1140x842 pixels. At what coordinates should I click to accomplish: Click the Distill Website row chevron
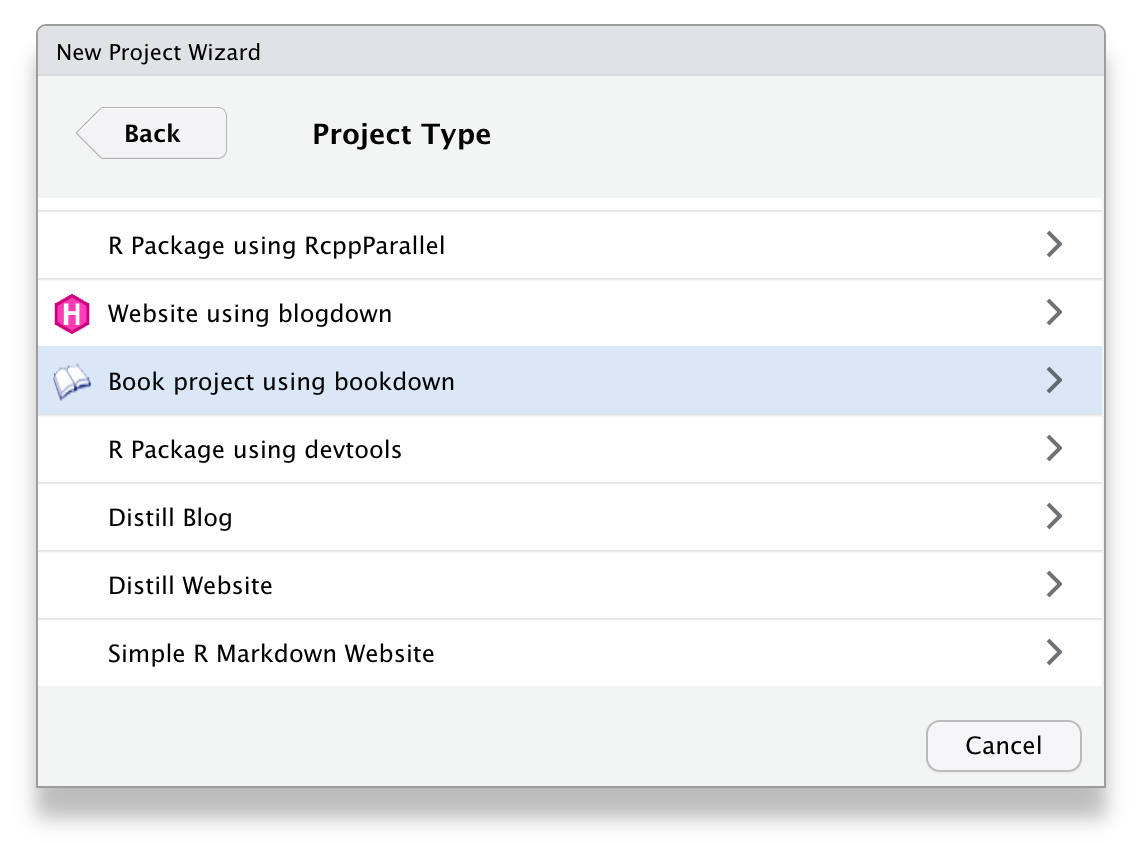1054,585
